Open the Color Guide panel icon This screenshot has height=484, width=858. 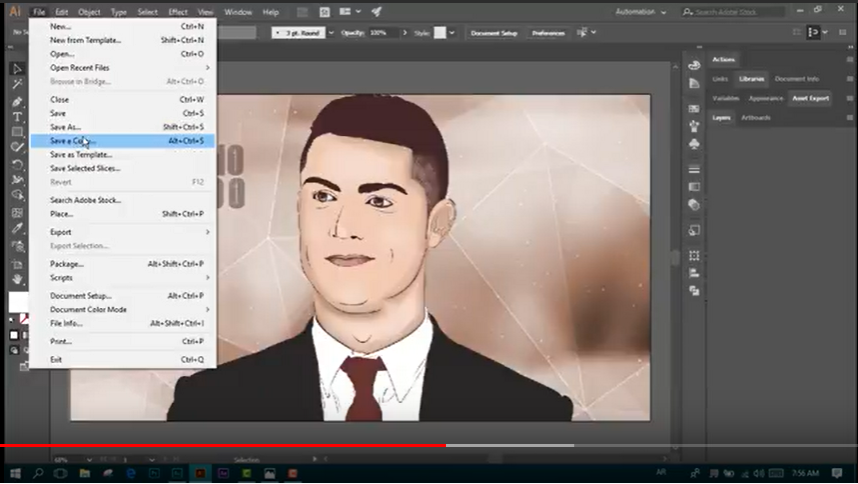tap(694, 83)
